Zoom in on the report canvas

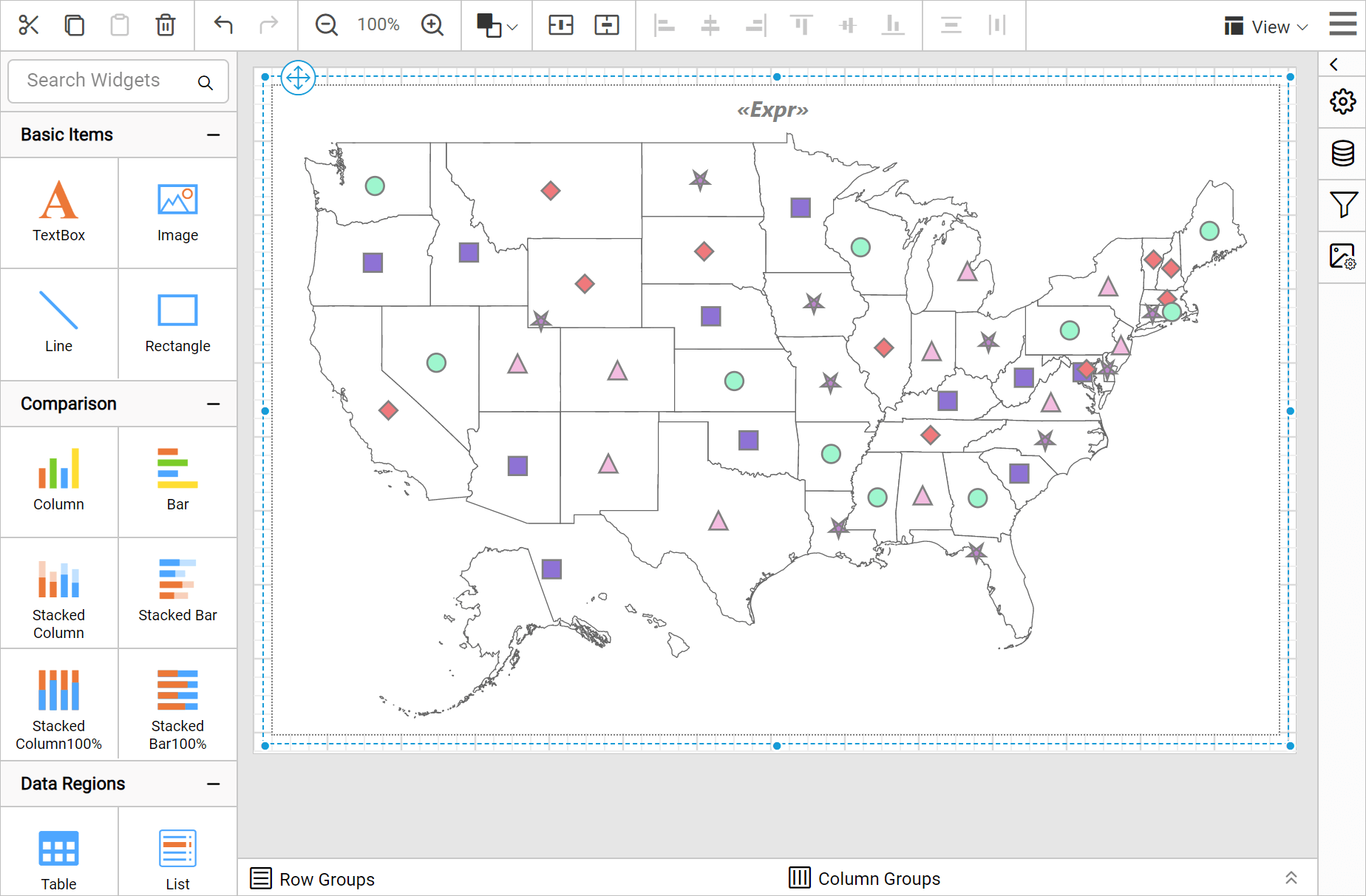coord(432,24)
